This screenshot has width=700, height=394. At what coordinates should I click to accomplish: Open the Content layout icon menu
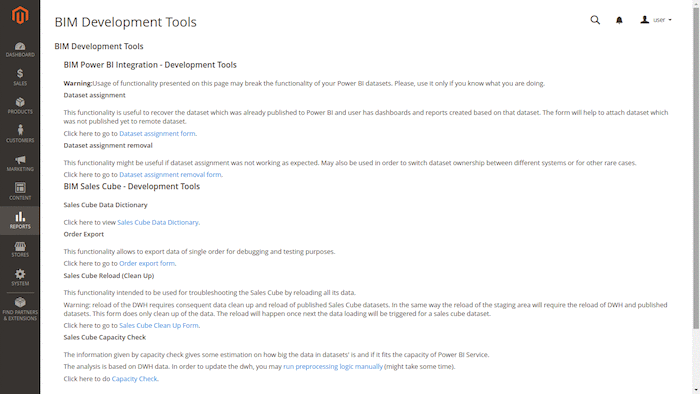(20, 191)
